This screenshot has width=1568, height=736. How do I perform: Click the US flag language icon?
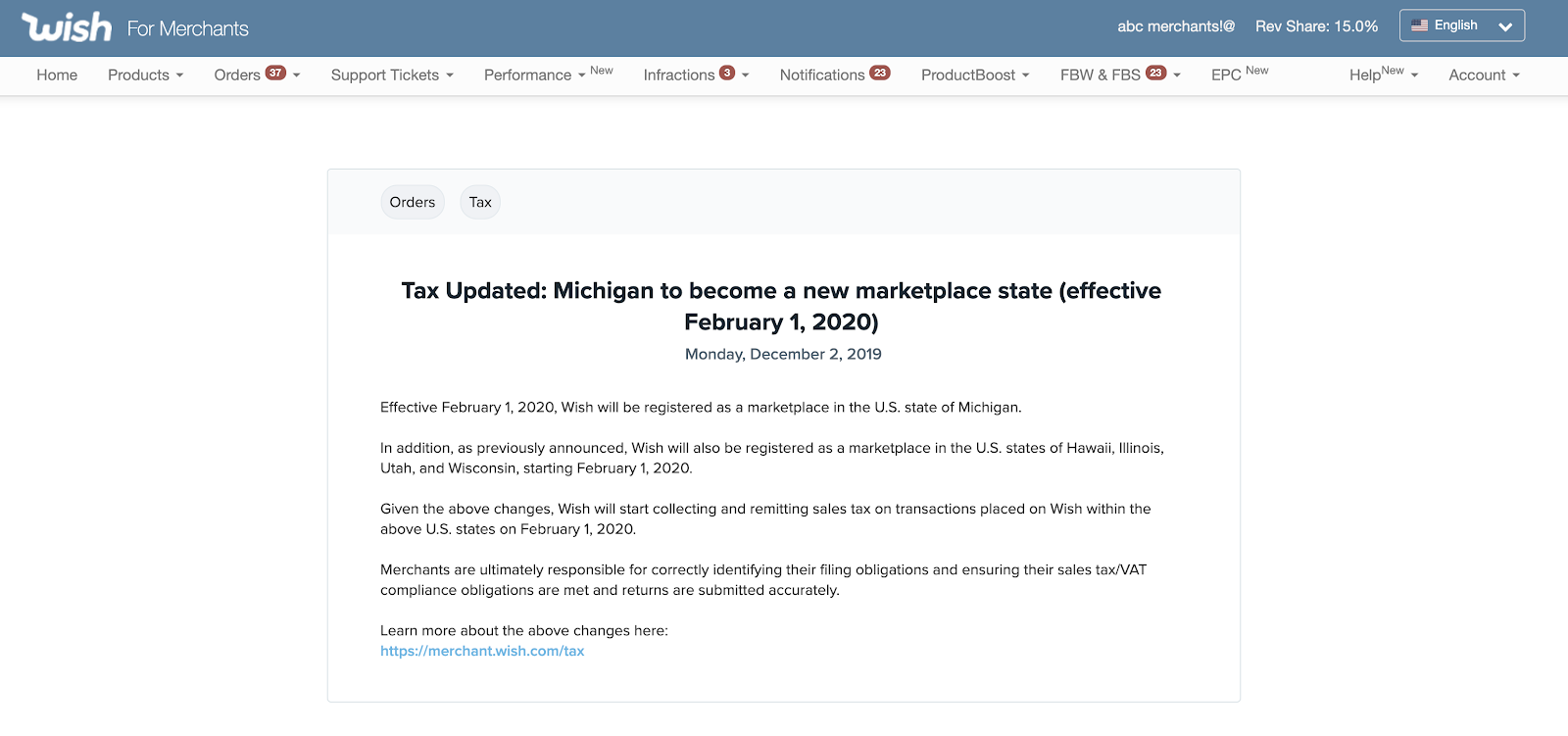(x=1419, y=25)
